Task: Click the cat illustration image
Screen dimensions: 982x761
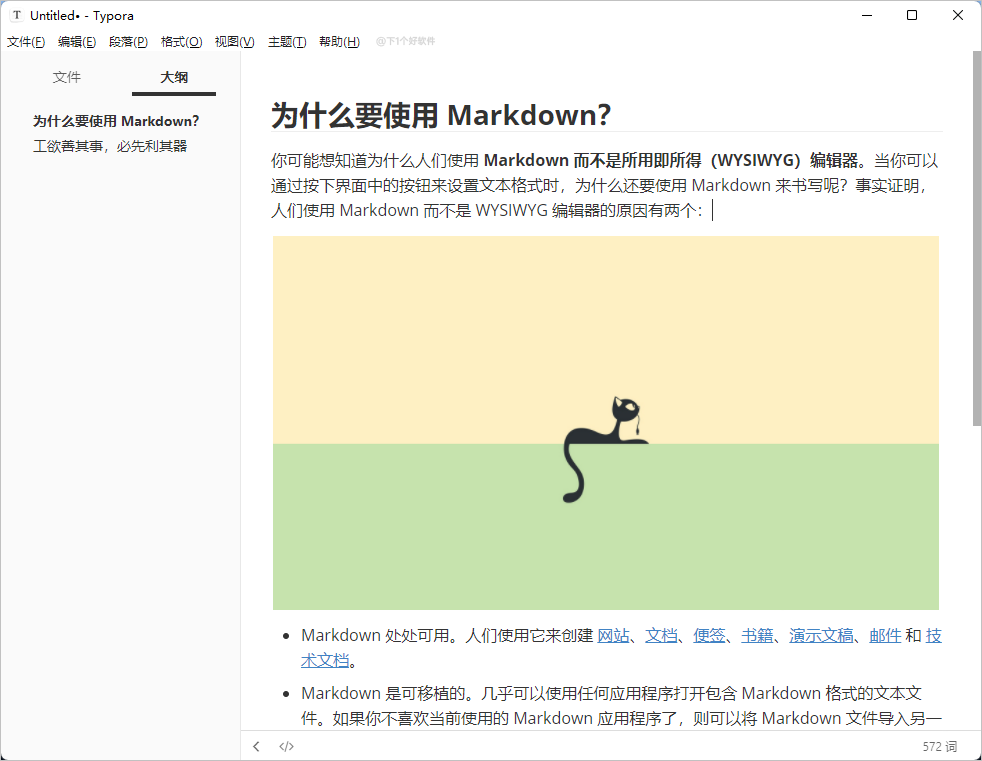Action: pos(606,423)
